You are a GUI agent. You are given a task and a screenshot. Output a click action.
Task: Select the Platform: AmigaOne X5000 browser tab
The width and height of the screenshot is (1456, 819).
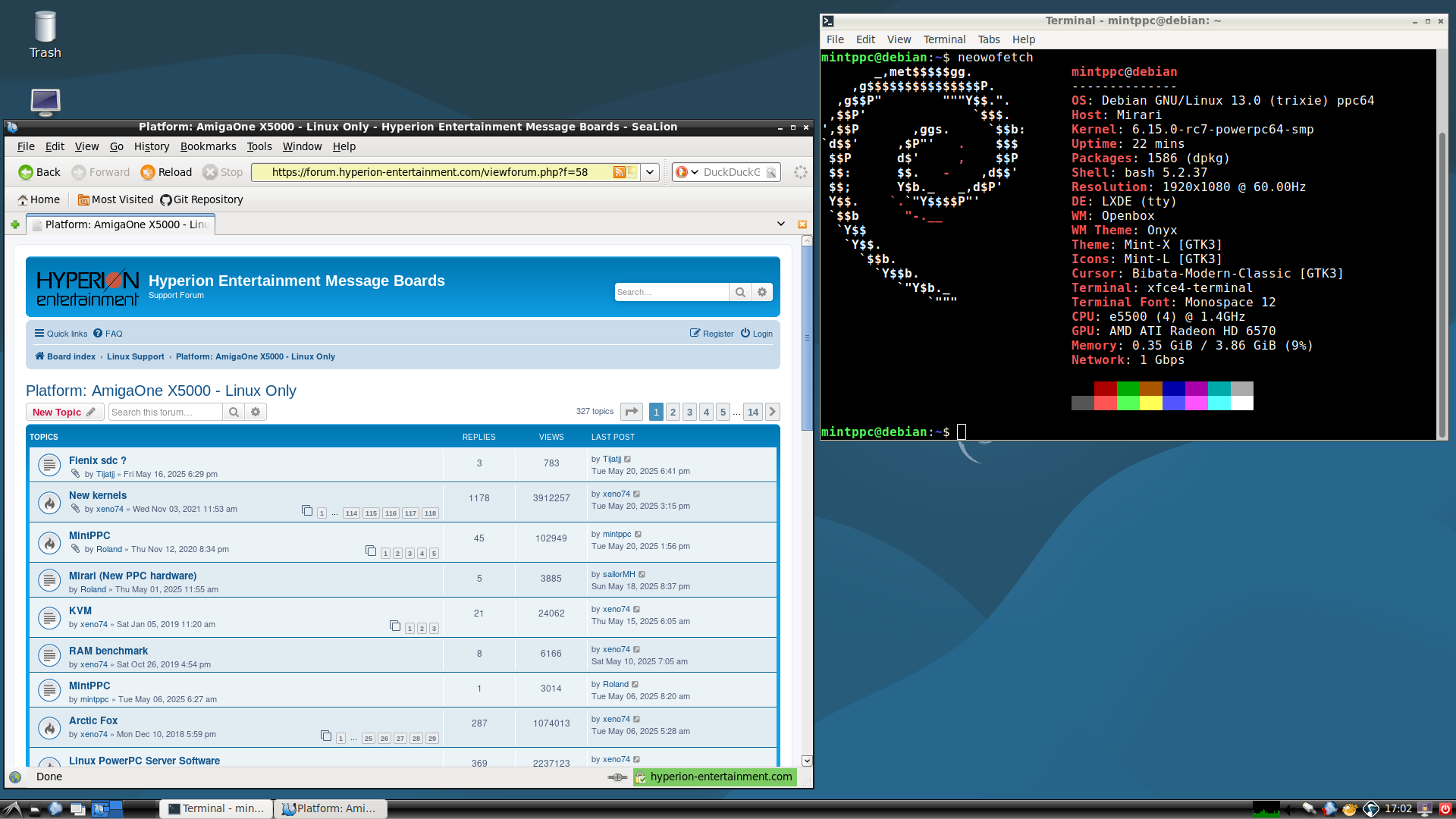[121, 224]
